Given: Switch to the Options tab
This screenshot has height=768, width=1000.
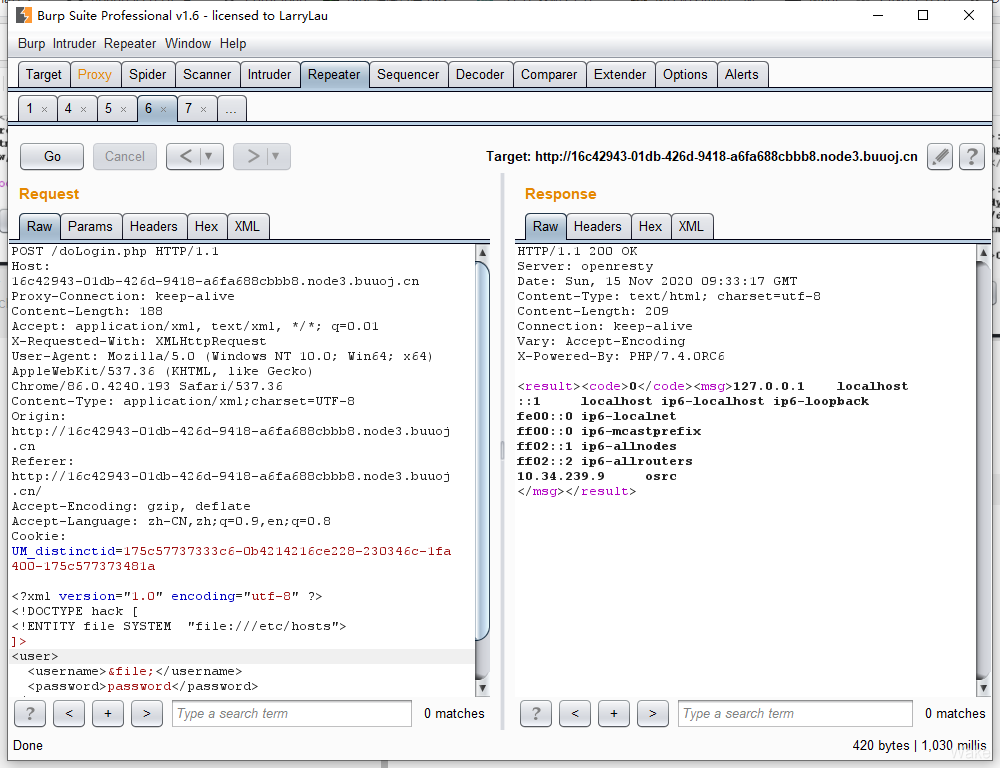Looking at the screenshot, I should pos(686,75).
